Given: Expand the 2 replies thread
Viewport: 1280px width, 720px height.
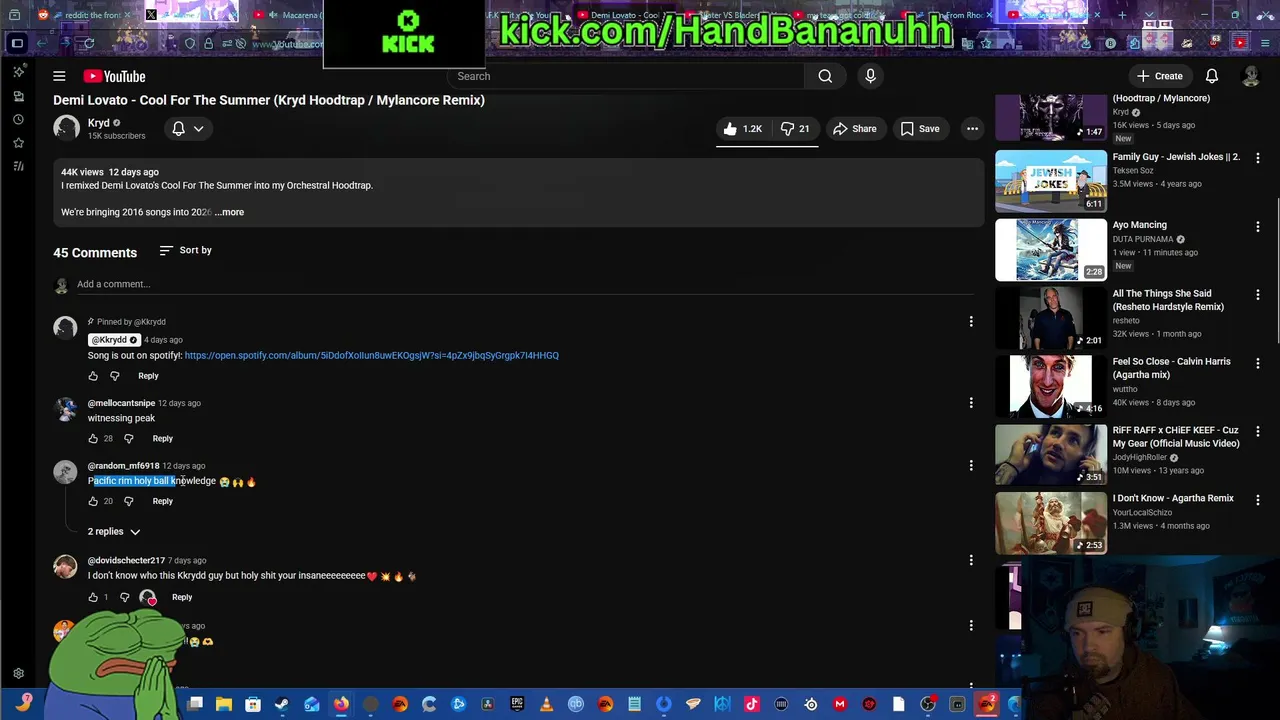Looking at the screenshot, I should (113, 532).
